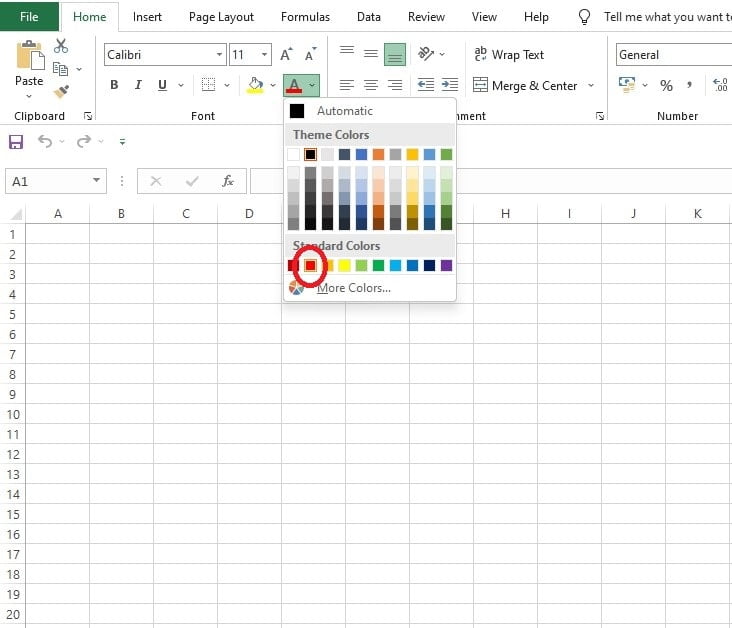Image resolution: width=732 pixels, height=628 pixels.
Task: Pick the orange theme color swatch
Action: click(x=379, y=155)
